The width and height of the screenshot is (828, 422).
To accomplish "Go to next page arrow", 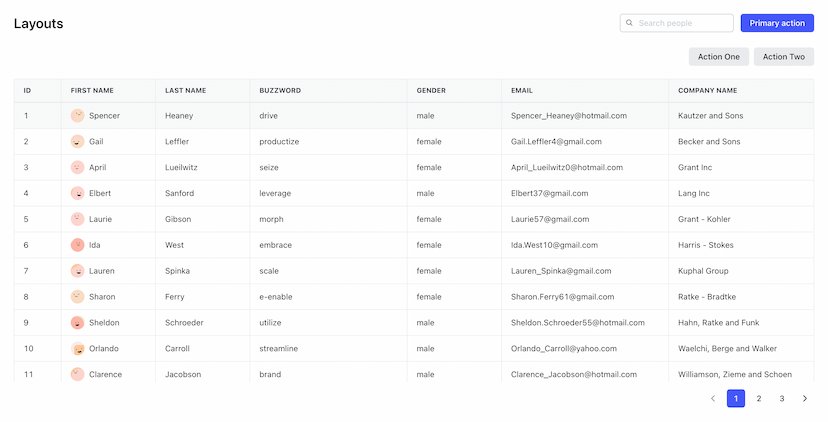I will tap(805, 398).
